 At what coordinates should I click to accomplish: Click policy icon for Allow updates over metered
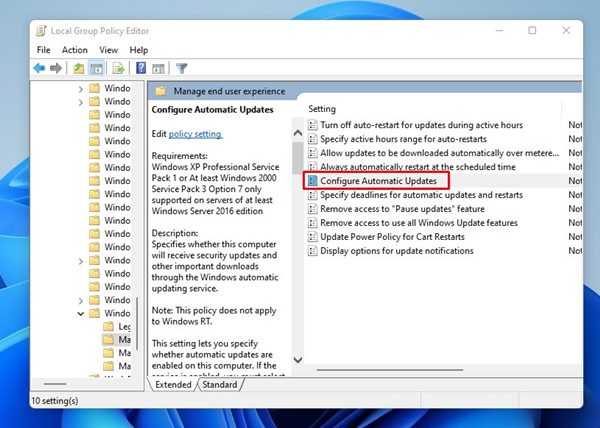(313, 153)
